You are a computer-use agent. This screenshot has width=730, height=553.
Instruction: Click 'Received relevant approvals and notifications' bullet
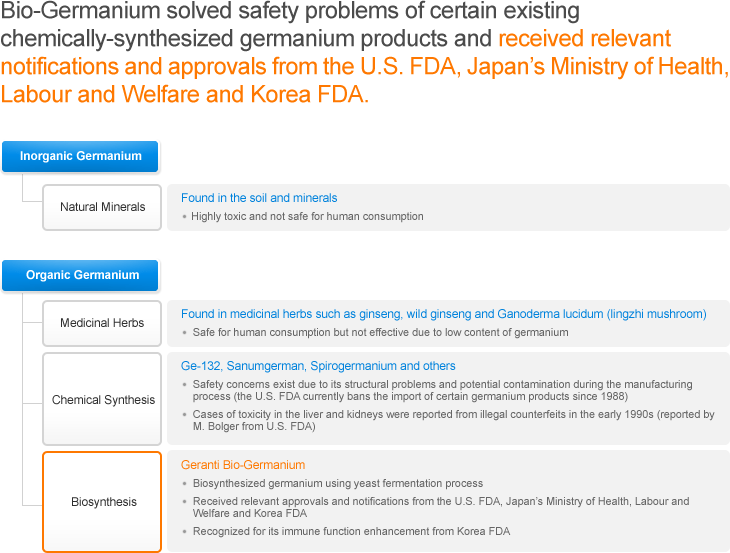click(440, 507)
